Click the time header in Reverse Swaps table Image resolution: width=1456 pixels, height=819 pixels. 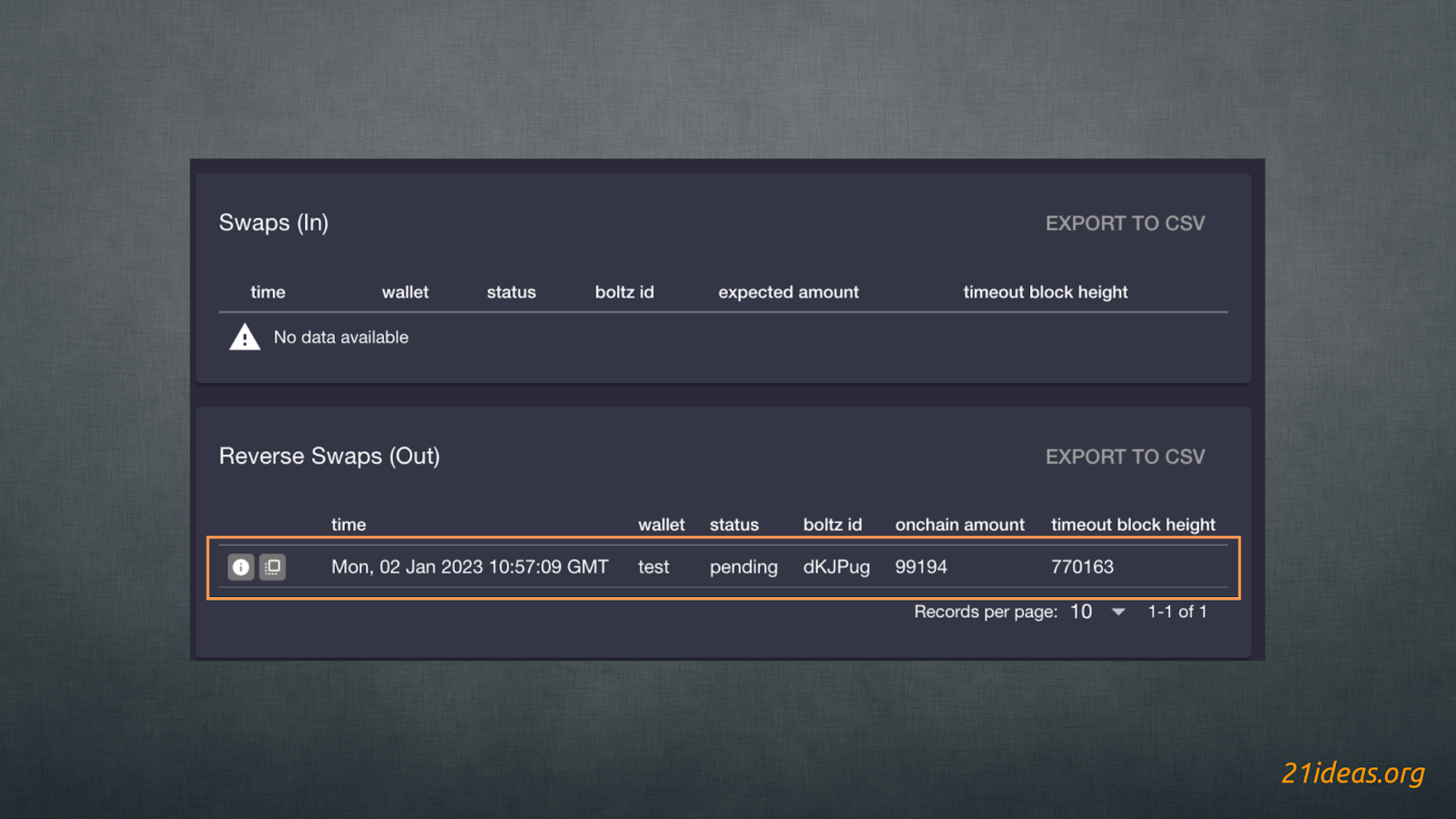pos(349,525)
